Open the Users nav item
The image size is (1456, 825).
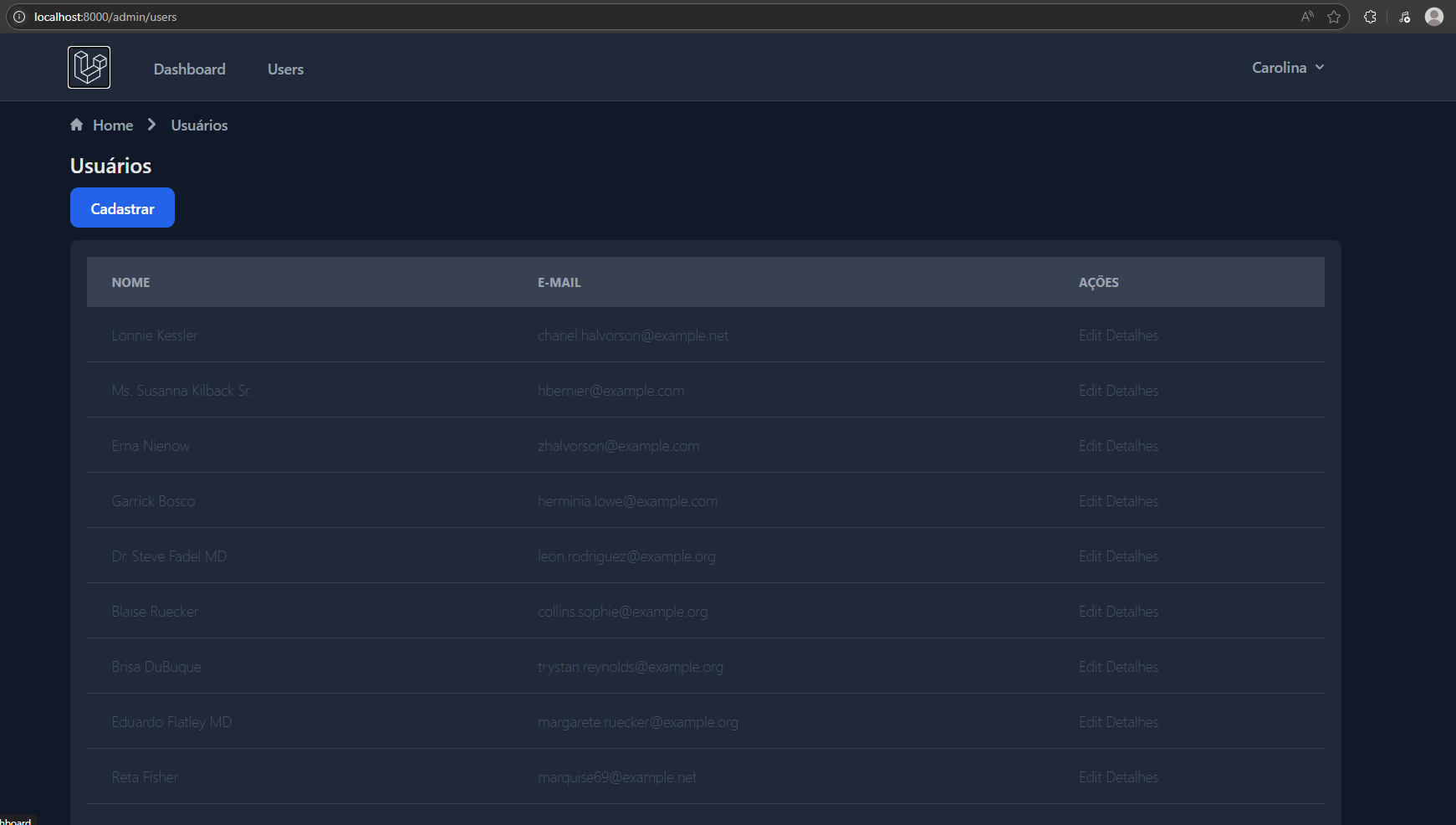tap(285, 69)
